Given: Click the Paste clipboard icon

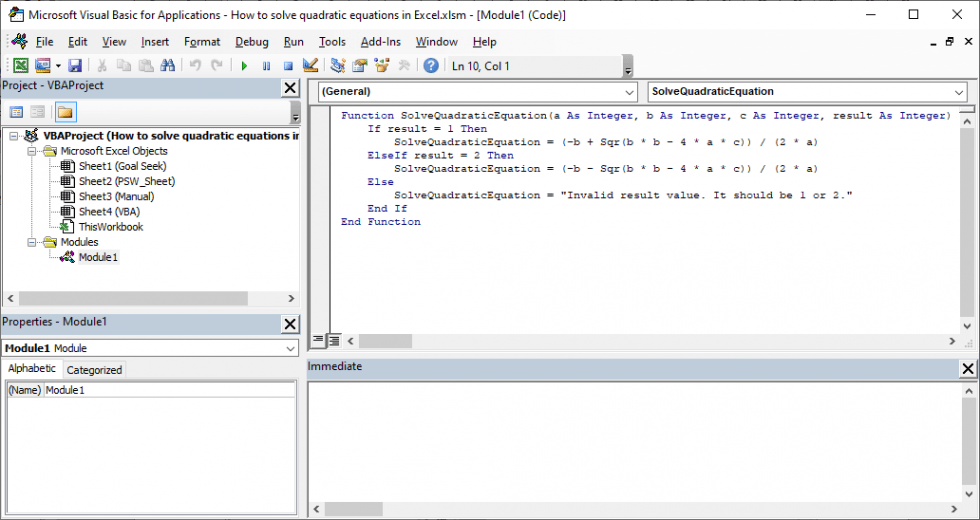Looking at the screenshot, I should pyautogui.click(x=146, y=66).
